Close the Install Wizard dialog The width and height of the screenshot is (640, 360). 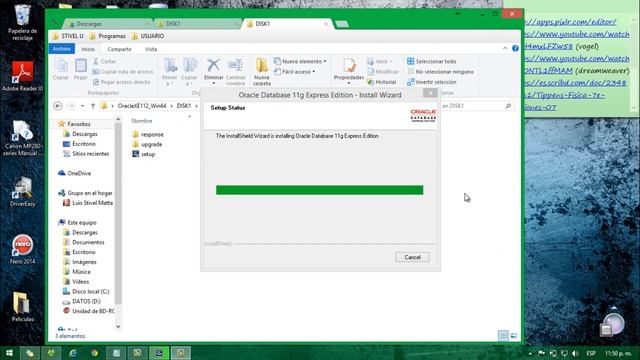pyautogui.click(x=430, y=93)
